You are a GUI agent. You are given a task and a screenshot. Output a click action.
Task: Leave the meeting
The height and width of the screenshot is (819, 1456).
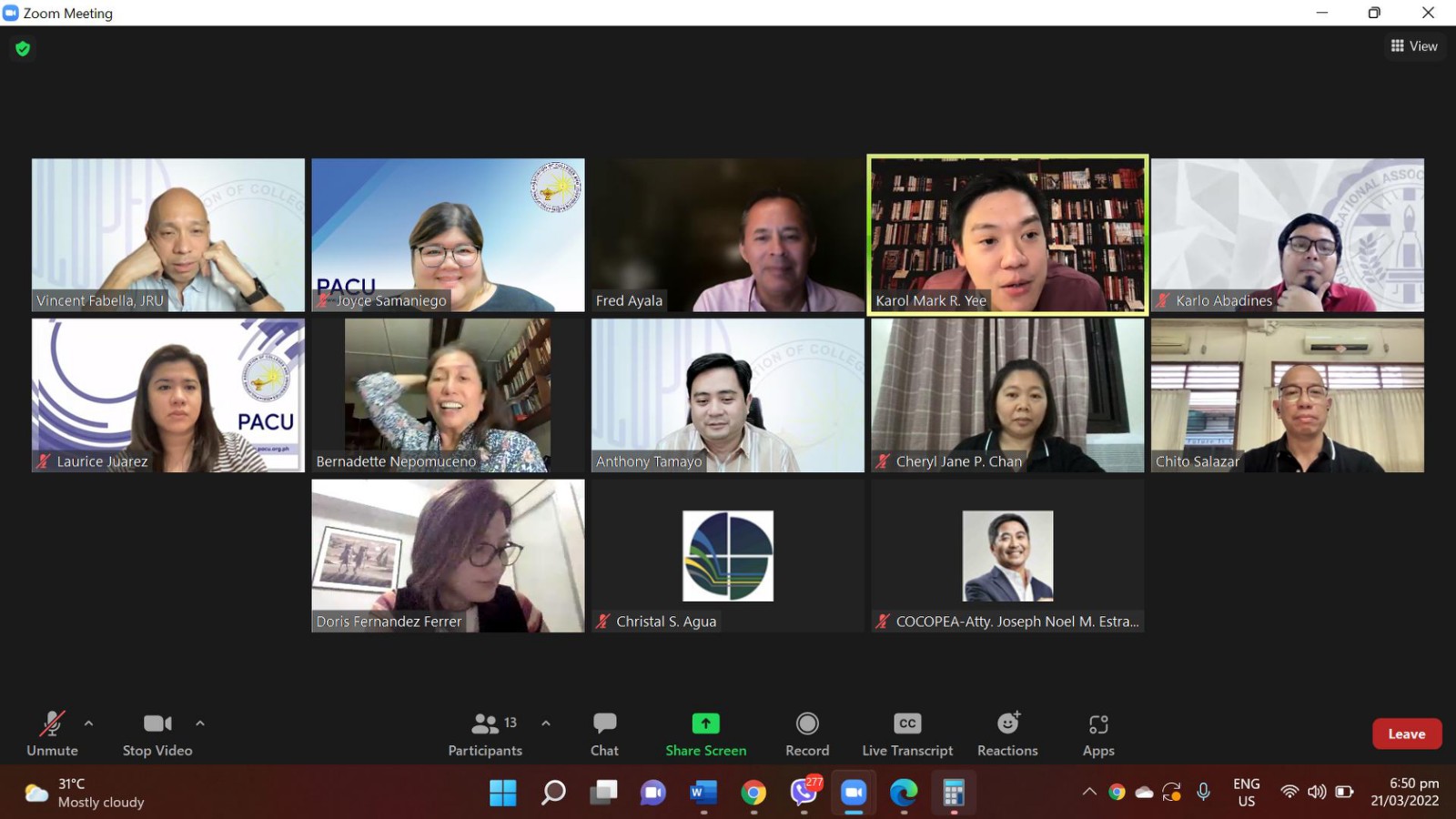[1406, 734]
